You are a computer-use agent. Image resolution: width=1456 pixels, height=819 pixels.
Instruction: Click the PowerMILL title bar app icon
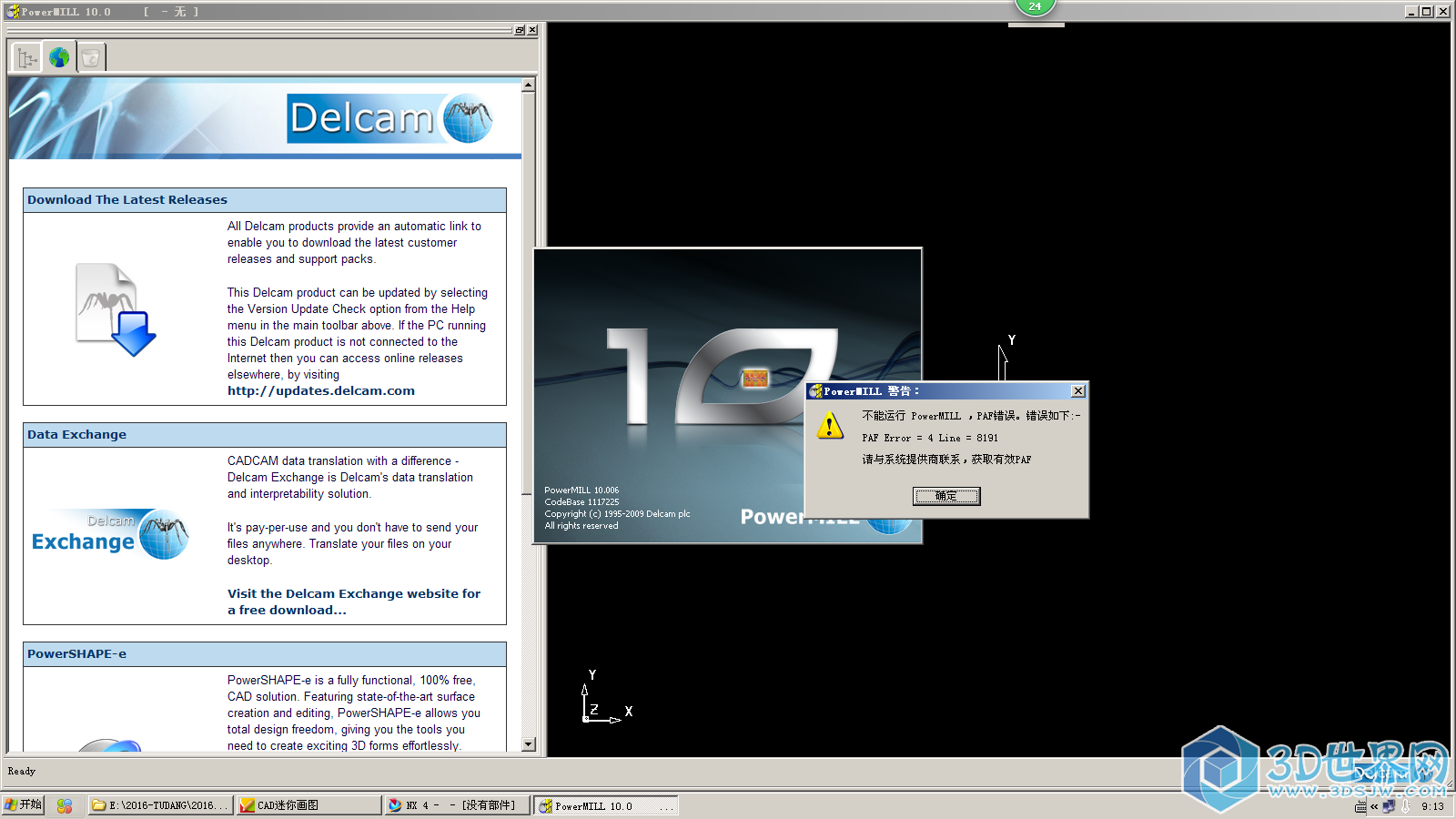click(13, 12)
